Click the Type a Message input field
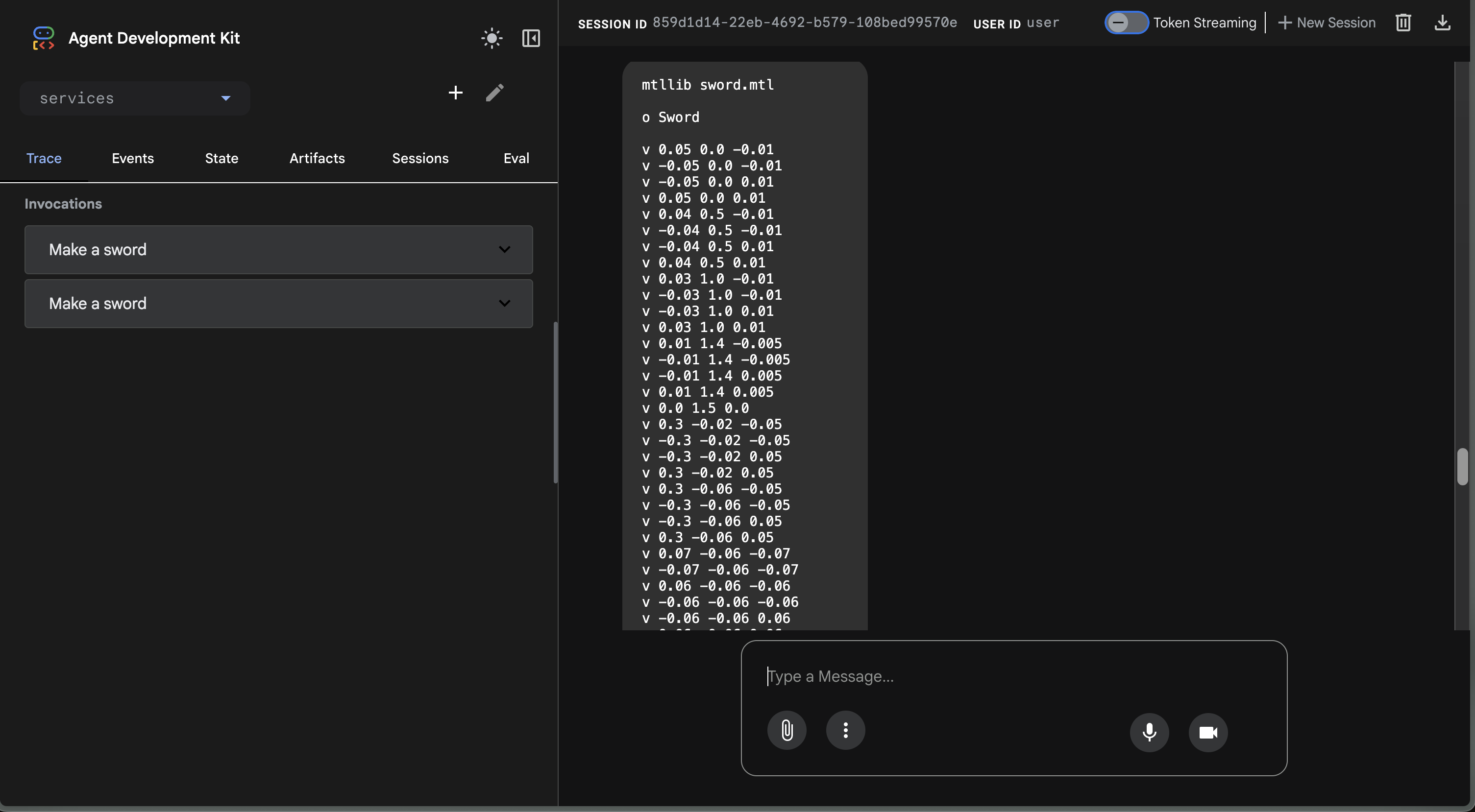Image resolution: width=1475 pixels, height=812 pixels. [1013, 676]
